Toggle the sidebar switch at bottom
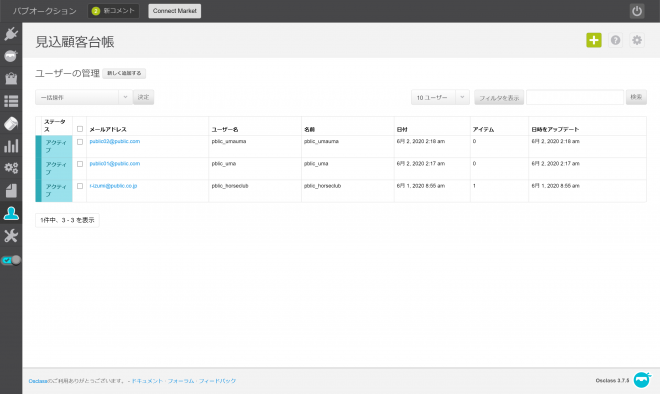 (11, 260)
